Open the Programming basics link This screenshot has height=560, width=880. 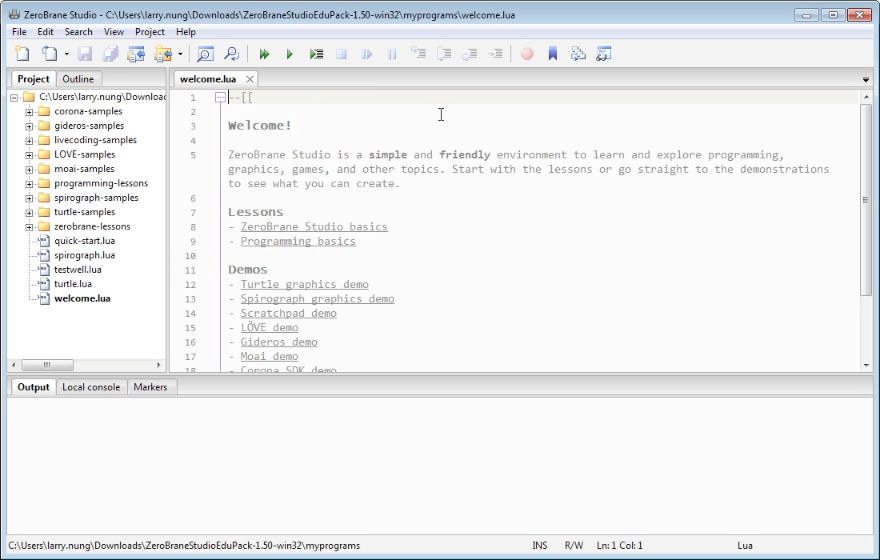[298, 241]
